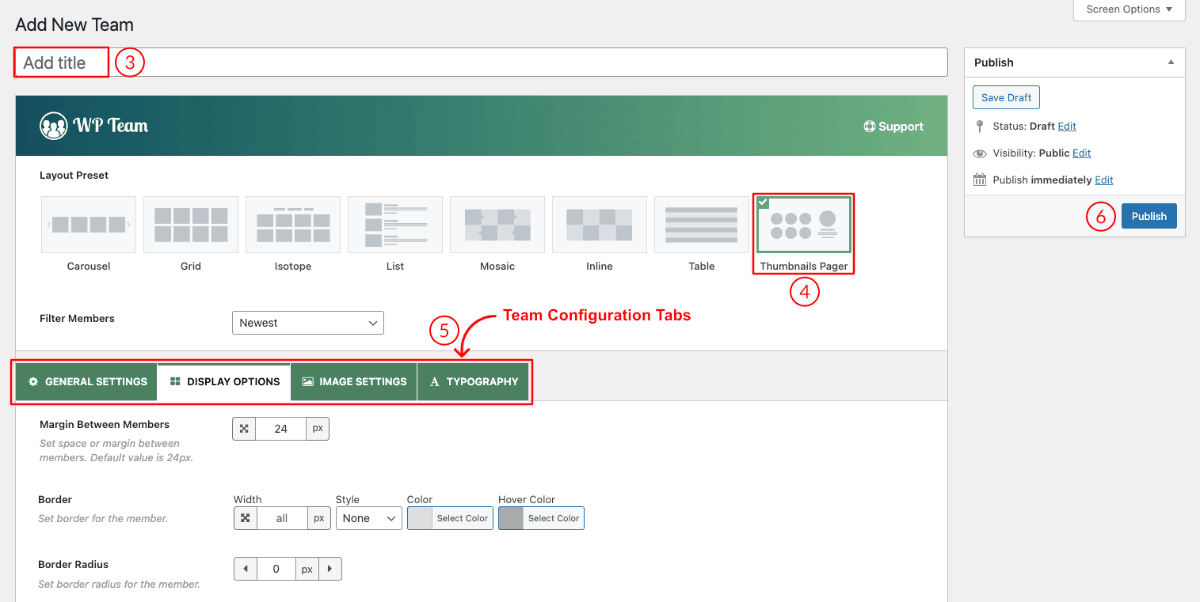This screenshot has width=1200, height=602.
Task: Select the Grid layout preset
Action: [190, 224]
